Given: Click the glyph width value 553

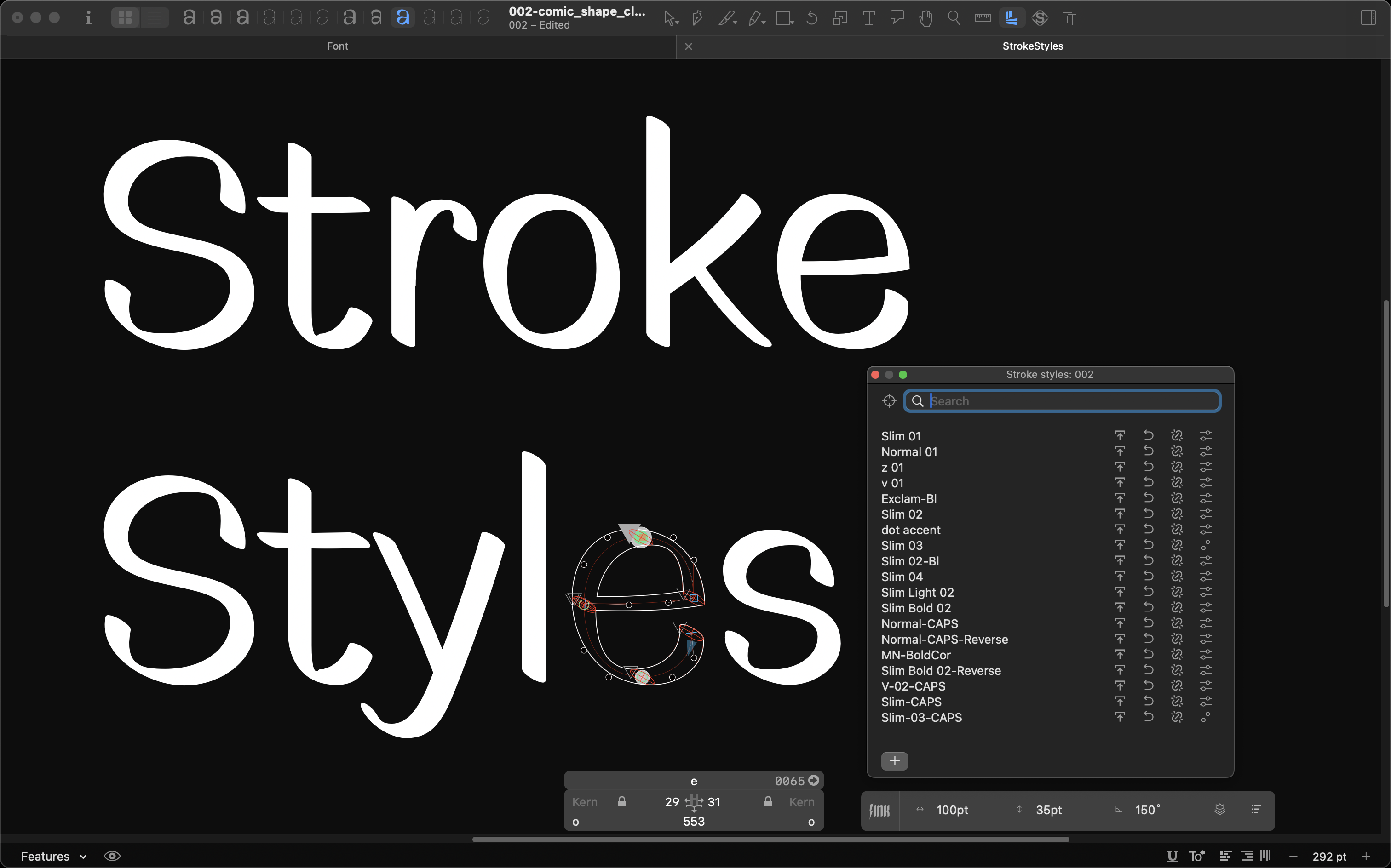Looking at the screenshot, I should 694,822.
